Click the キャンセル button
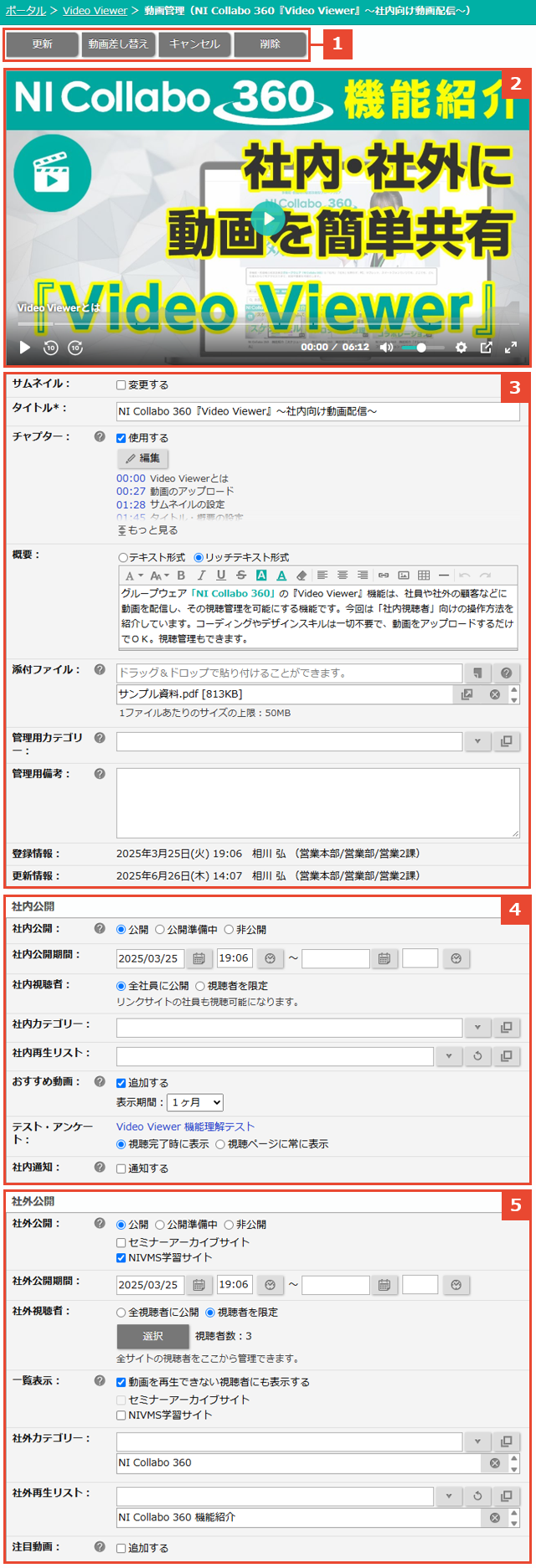The width and height of the screenshot is (536, 1568). click(194, 44)
